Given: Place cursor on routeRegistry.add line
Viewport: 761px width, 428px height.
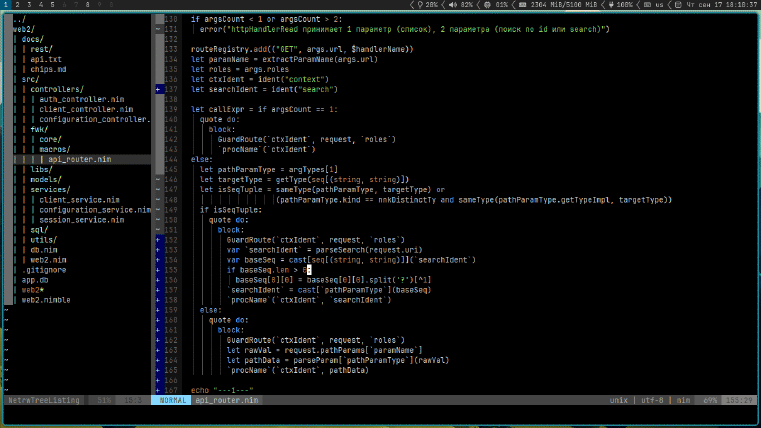Looking at the screenshot, I should (x=302, y=49).
